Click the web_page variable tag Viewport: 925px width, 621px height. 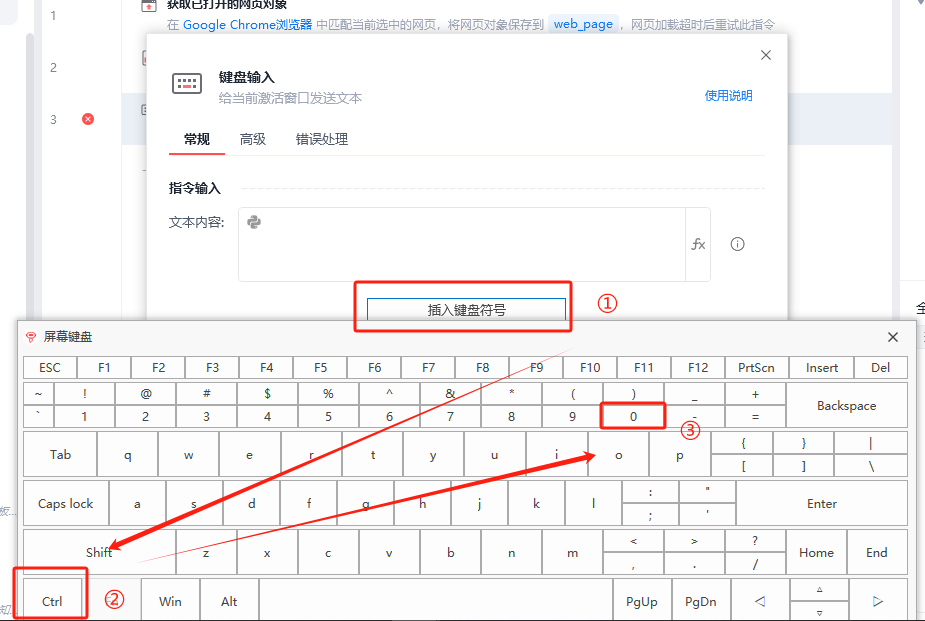pos(583,24)
